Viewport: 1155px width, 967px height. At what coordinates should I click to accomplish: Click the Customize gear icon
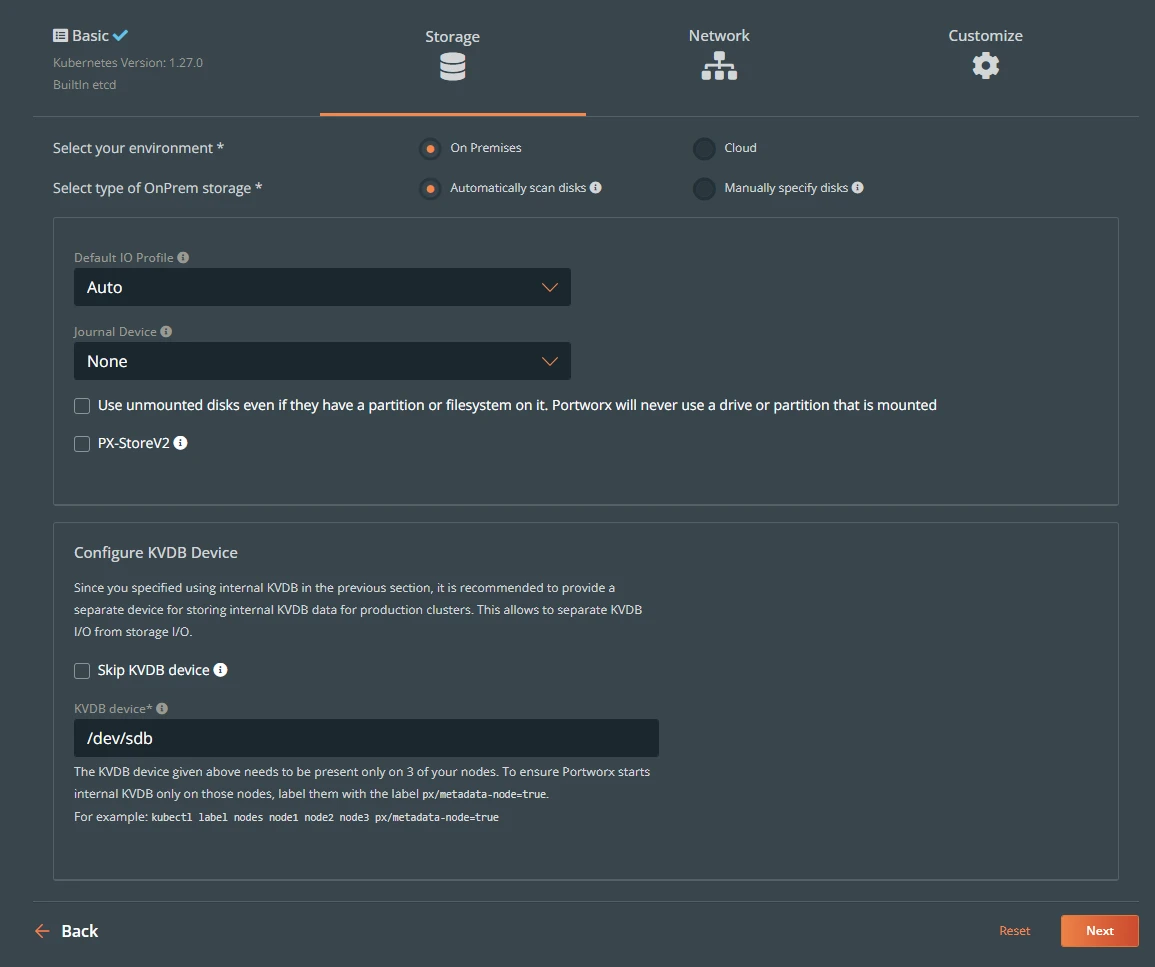986,66
